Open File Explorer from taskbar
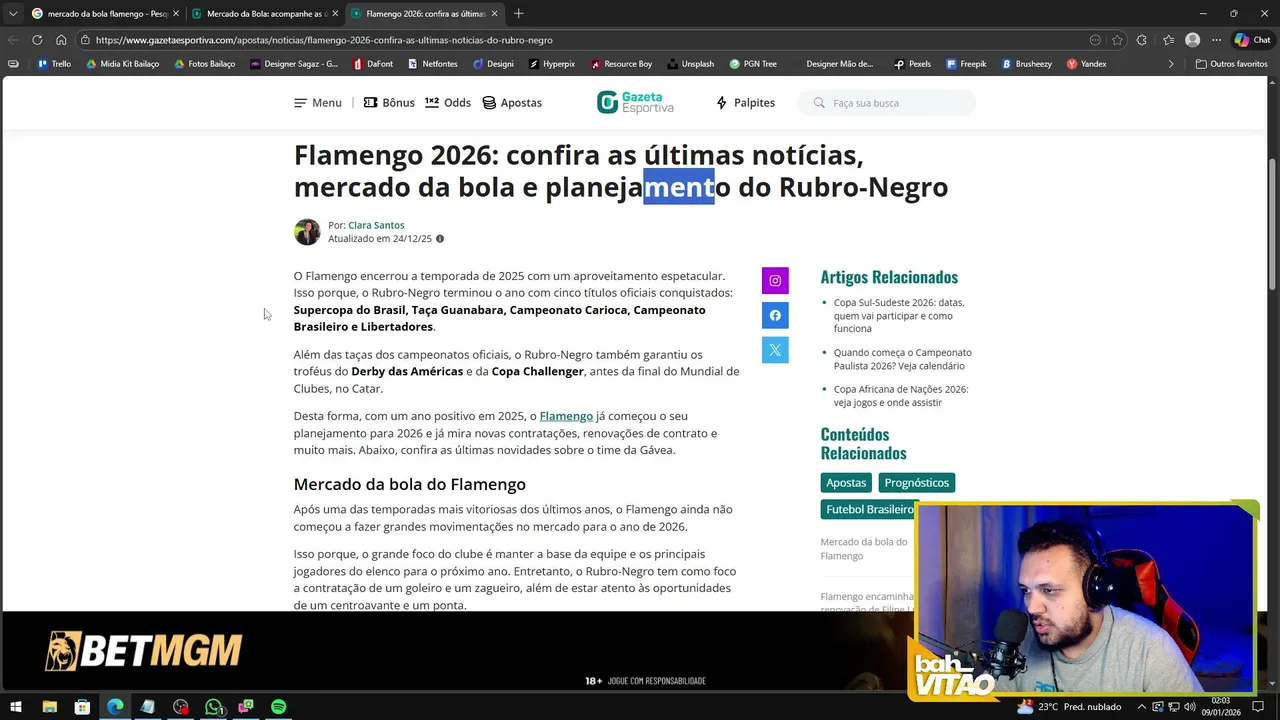Viewport: 1280px width, 720px height. pos(49,707)
